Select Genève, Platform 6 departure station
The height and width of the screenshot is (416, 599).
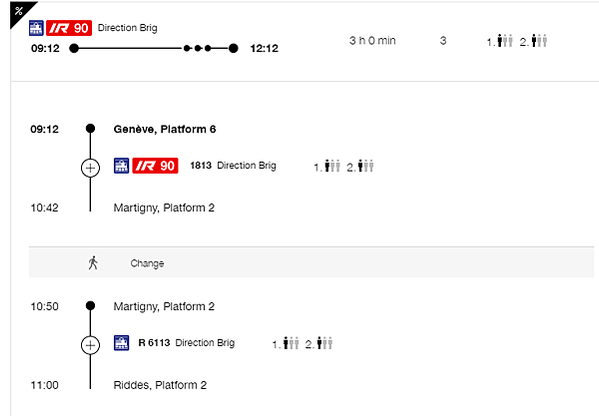(165, 129)
